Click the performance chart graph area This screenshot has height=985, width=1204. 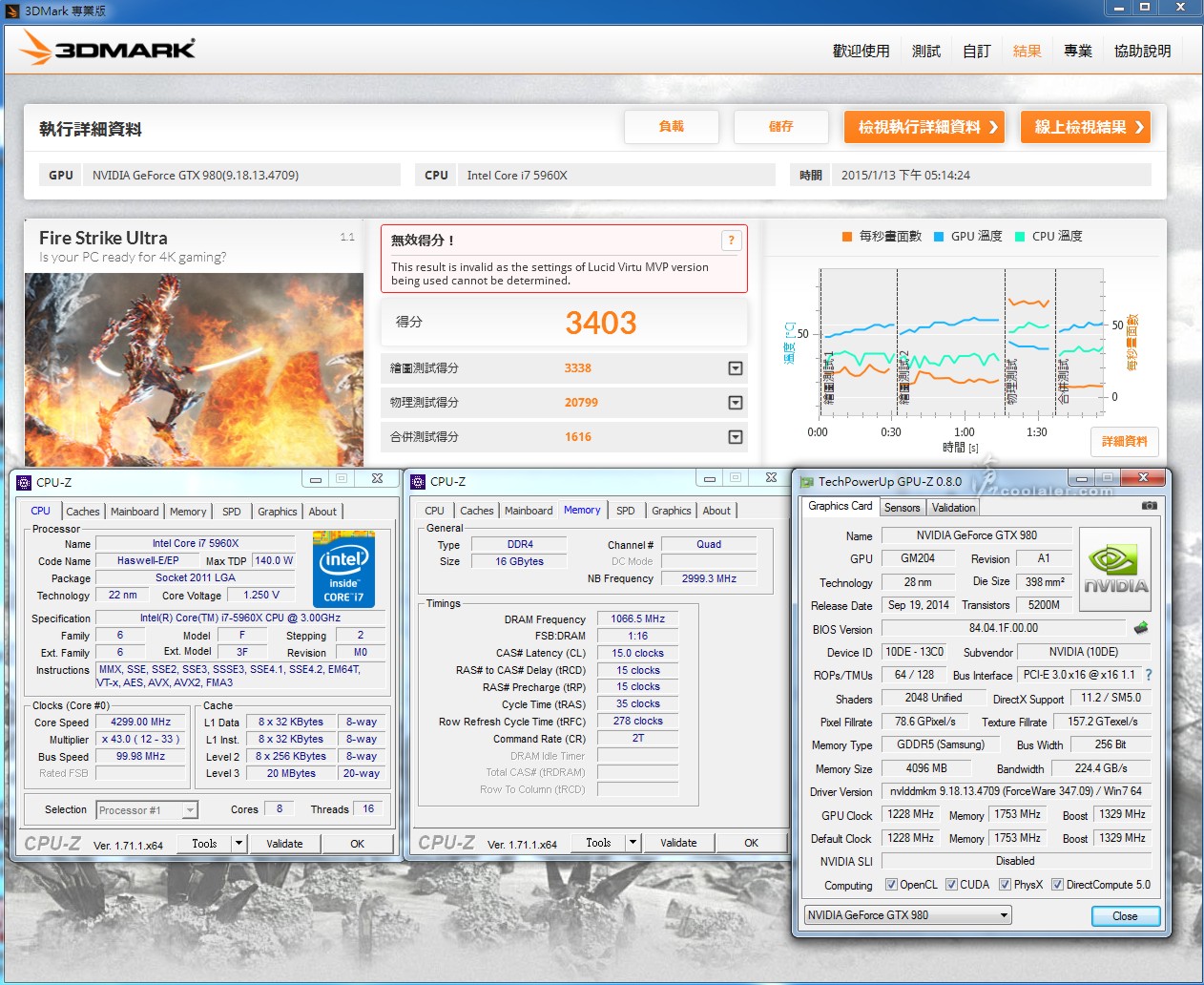pos(962,342)
